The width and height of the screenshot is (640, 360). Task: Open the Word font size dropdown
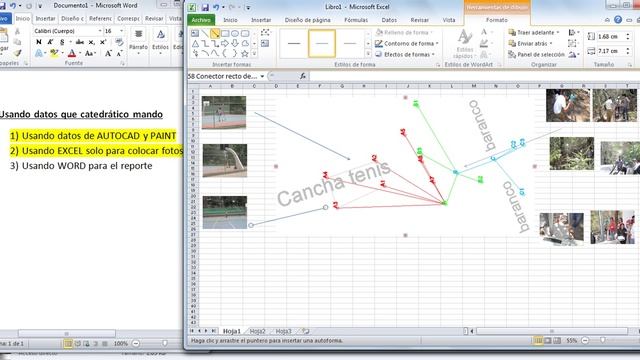[121, 31]
